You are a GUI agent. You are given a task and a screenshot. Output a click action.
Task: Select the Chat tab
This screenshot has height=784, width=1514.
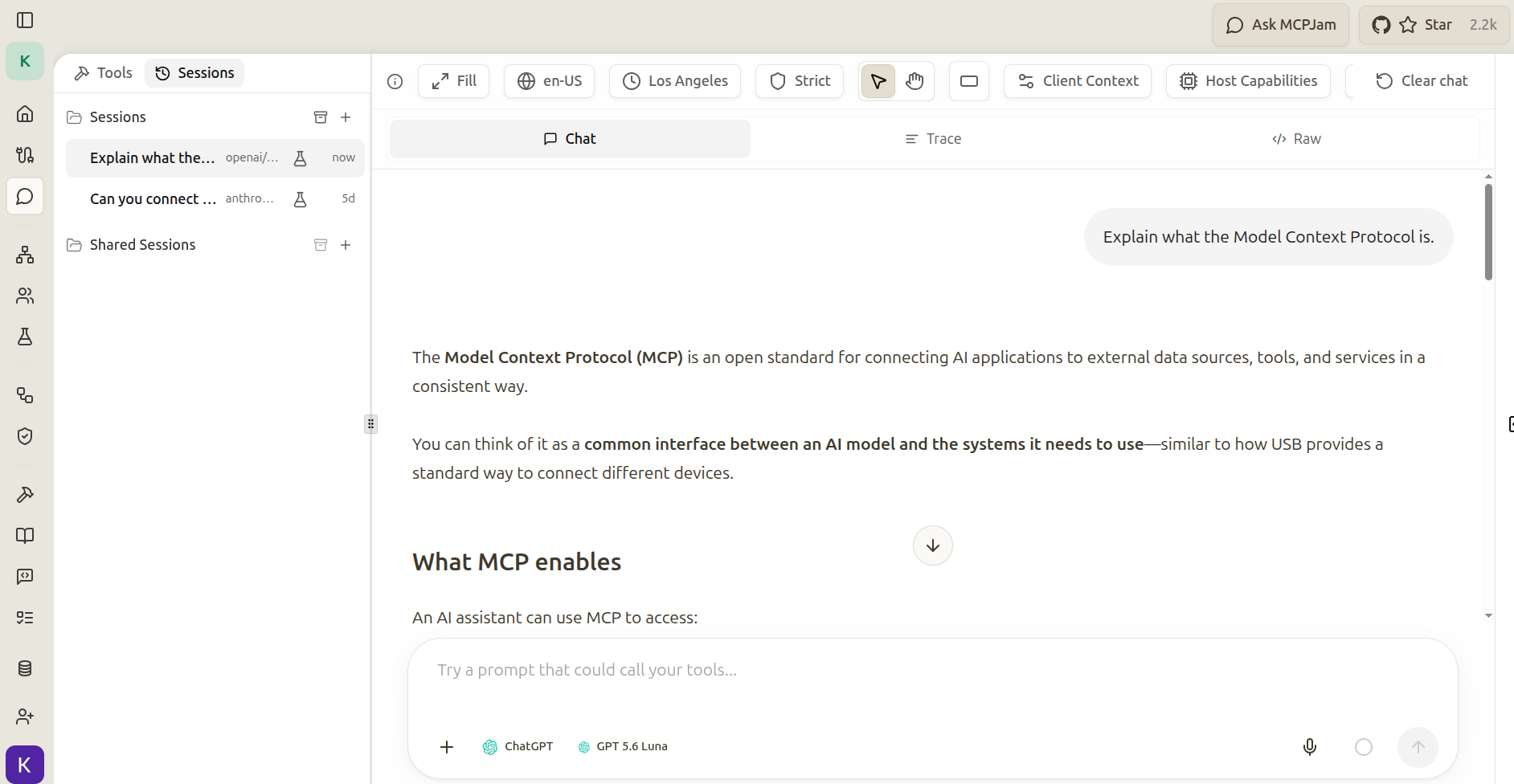pyautogui.click(x=570, y=139)
